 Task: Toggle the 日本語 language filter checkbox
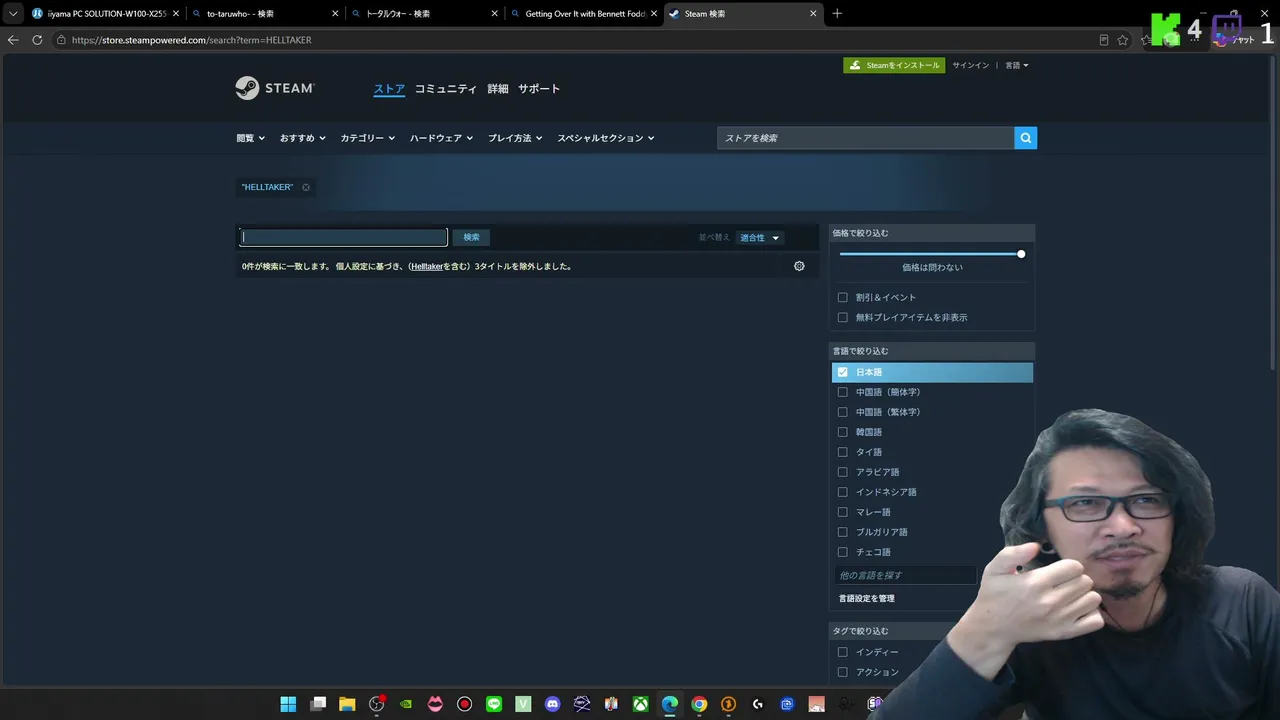click(842, 372)
